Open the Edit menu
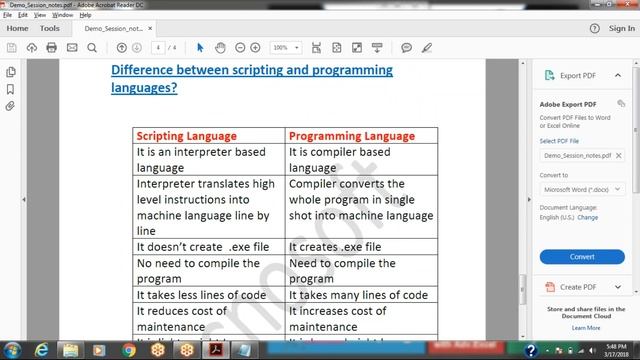This screenshot has width=640, height=360. coord(23,15)
